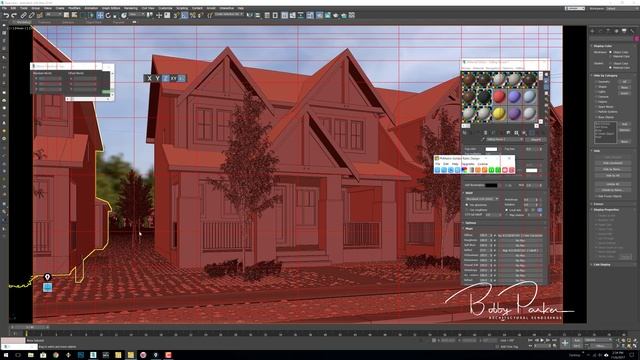Expand the Options rollout in Material Editor

tap(470, 223)
